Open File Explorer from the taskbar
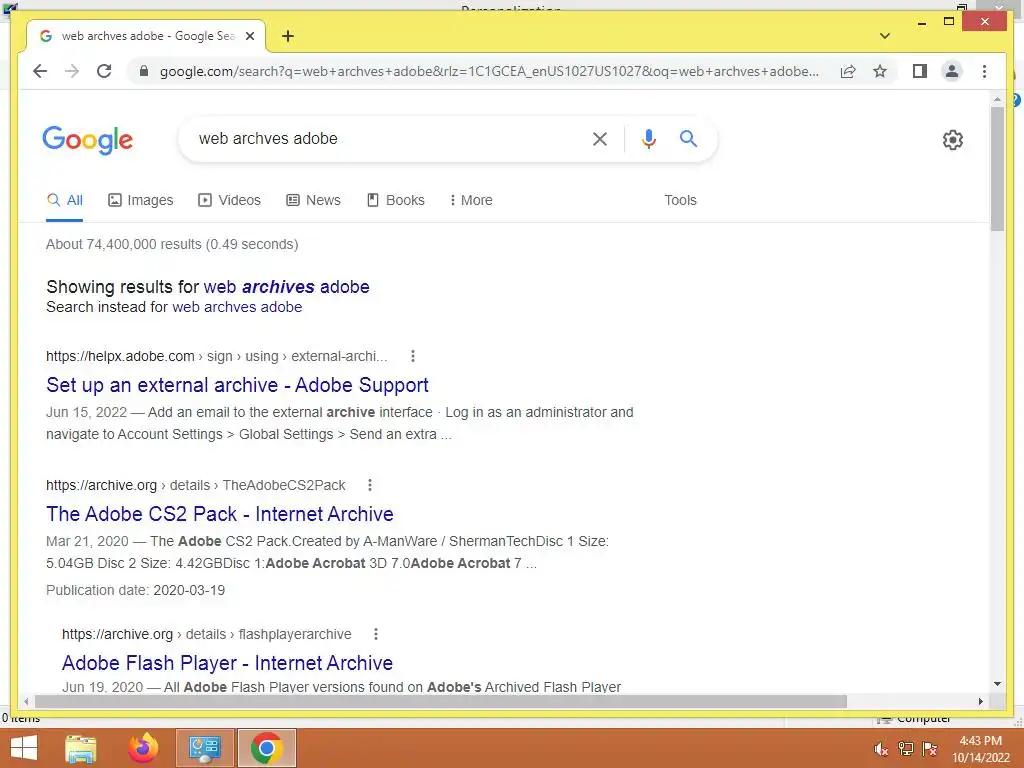Screen dimensions: 1024x768 [x=81, y=748]
